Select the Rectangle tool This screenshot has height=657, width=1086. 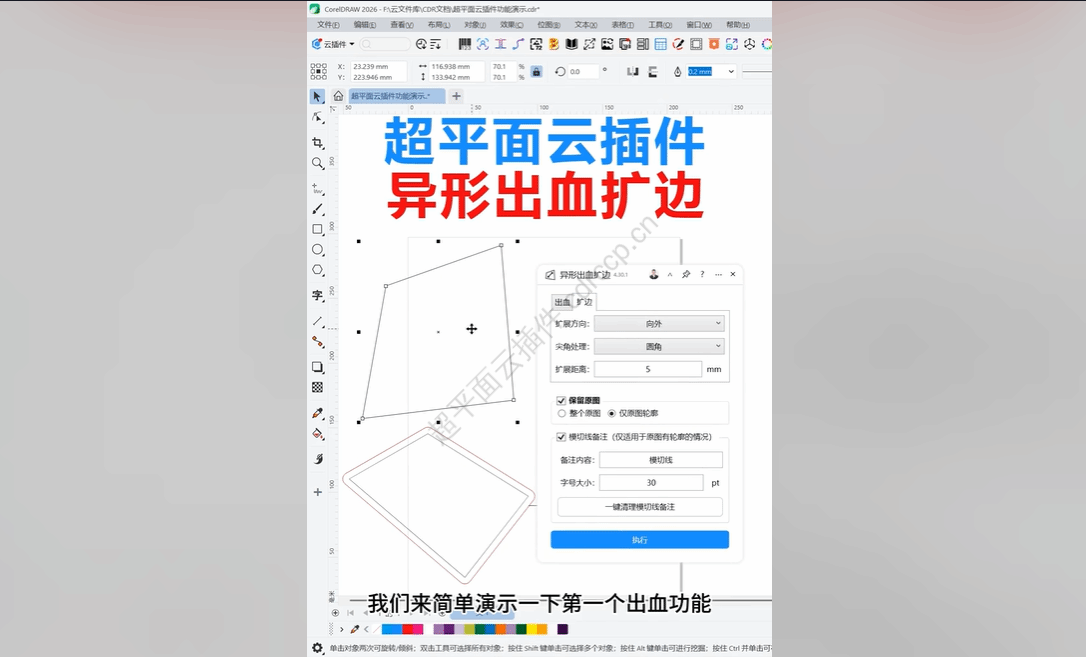point(317,229)
